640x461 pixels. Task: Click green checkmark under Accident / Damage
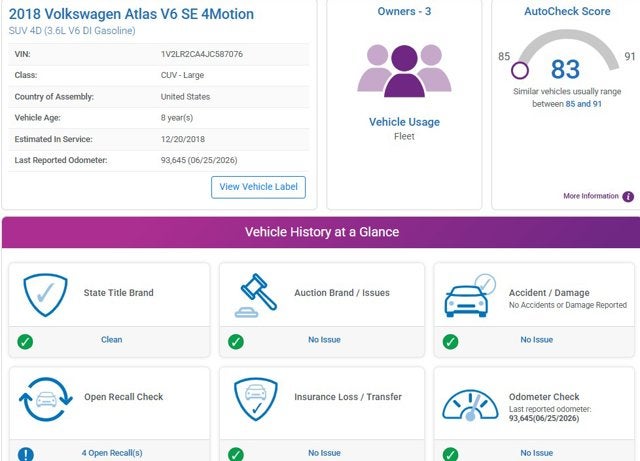pyautogui.click(x=451, y=341)
